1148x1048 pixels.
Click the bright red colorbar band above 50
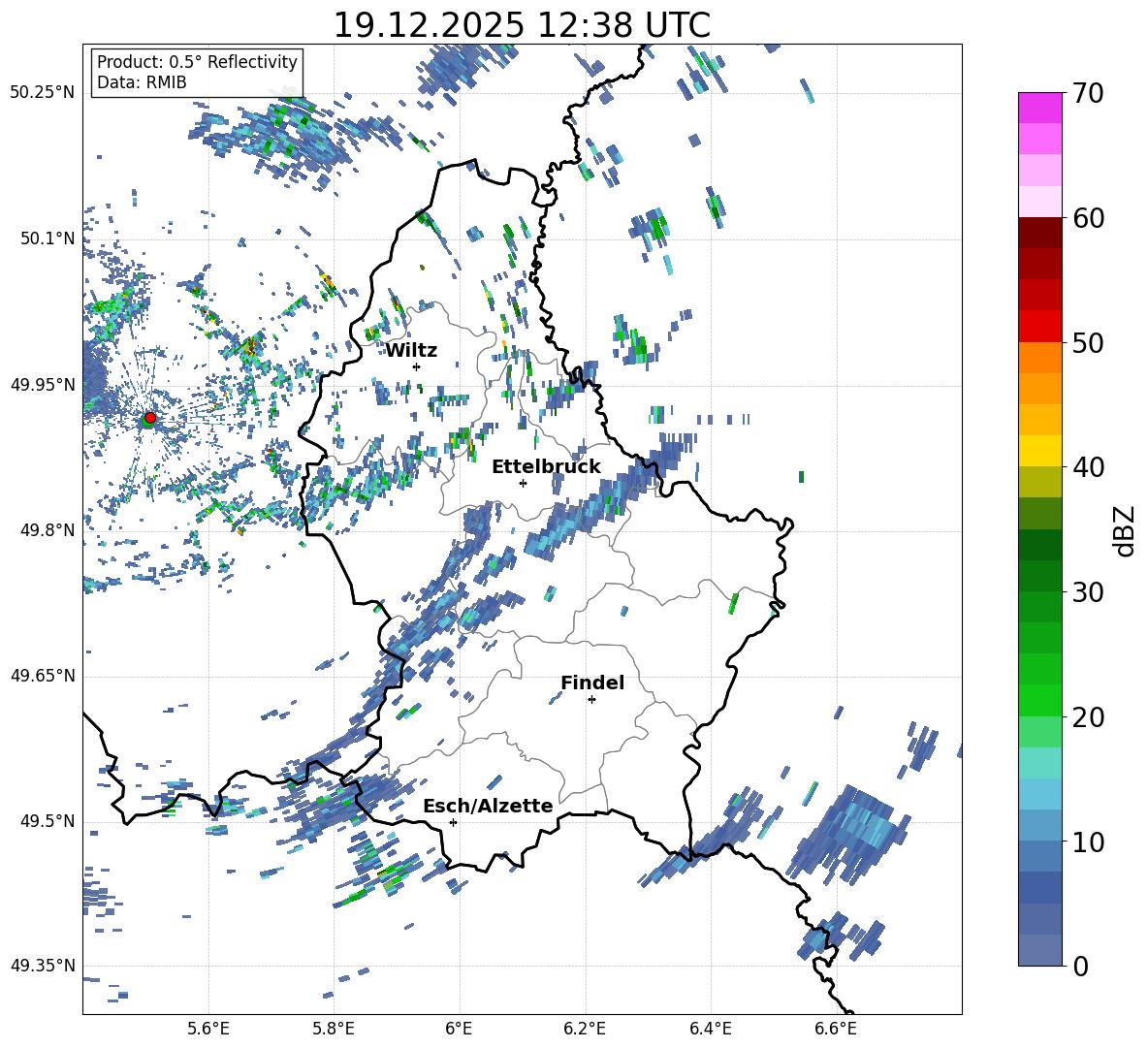(x=1040, y=327)
